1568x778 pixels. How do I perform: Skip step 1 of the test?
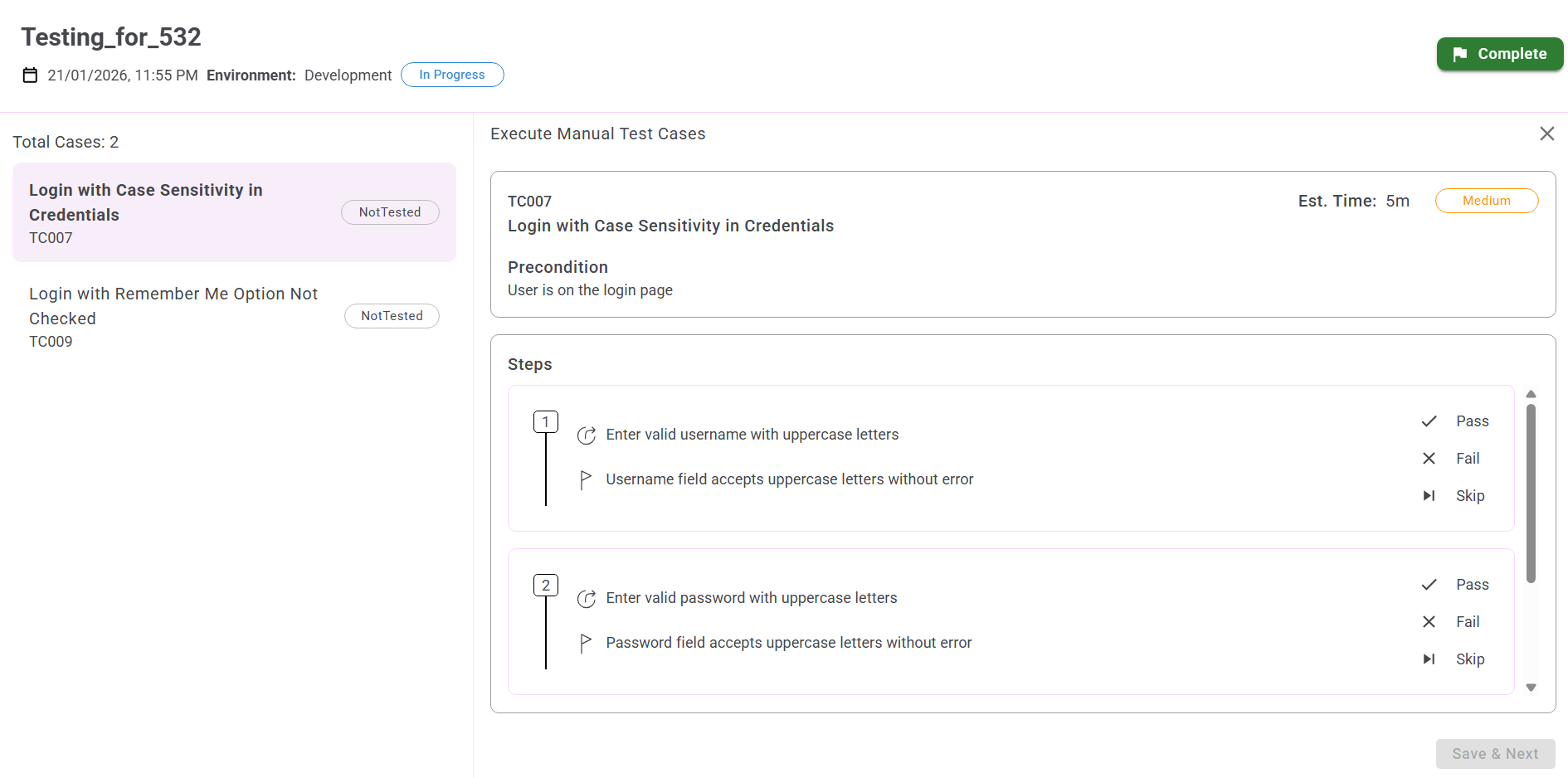pyautogui.click(x=1454, y=496)
